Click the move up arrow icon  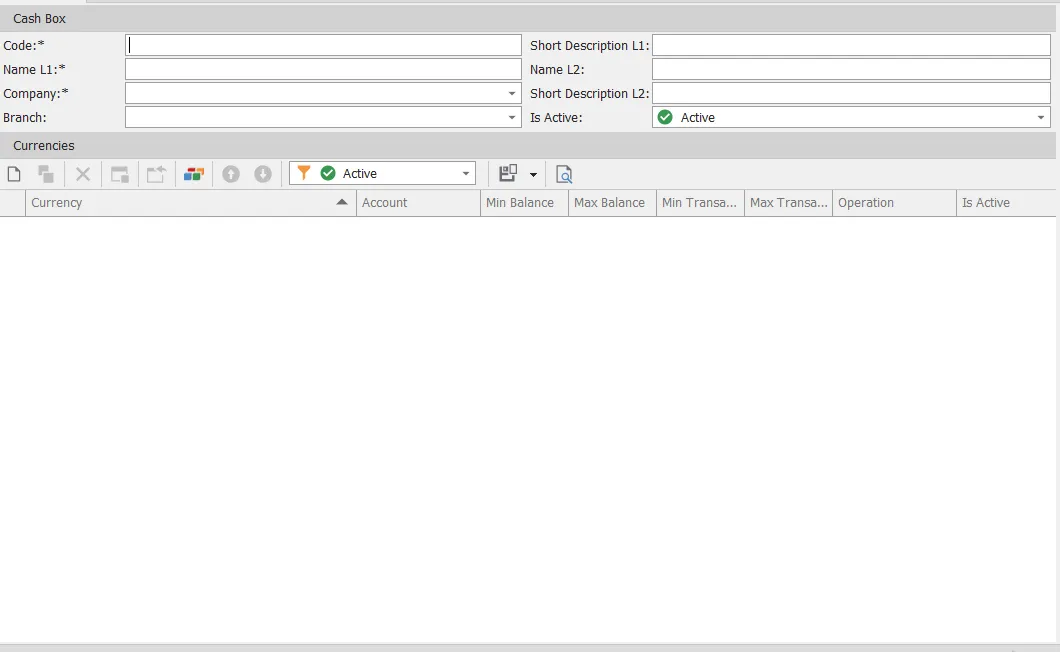point(231,174)
